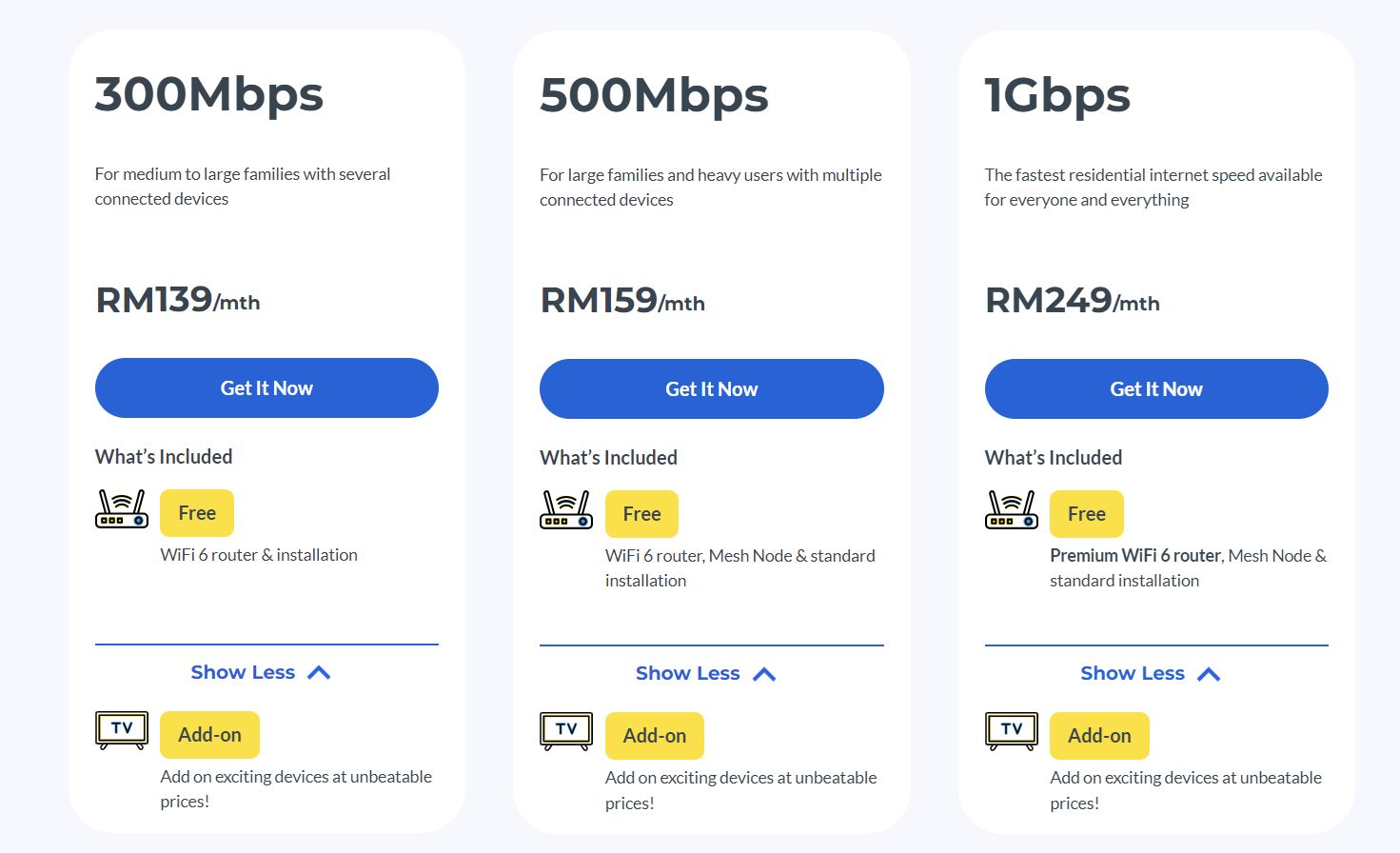Click the Add-on label under the 1Gbps plan
1400x853 pixels.
click(1099, 735)
